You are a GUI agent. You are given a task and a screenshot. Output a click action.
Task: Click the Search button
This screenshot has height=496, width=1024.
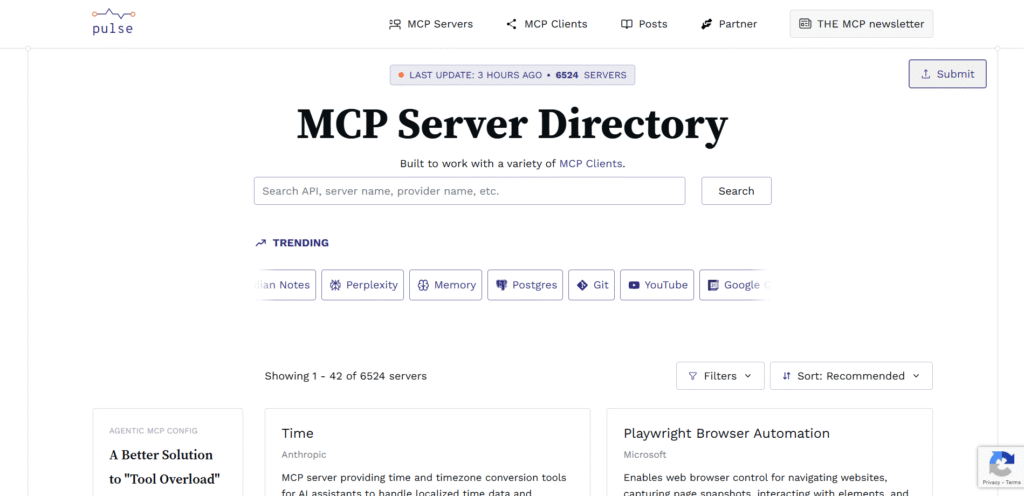(x=737, y=191)
